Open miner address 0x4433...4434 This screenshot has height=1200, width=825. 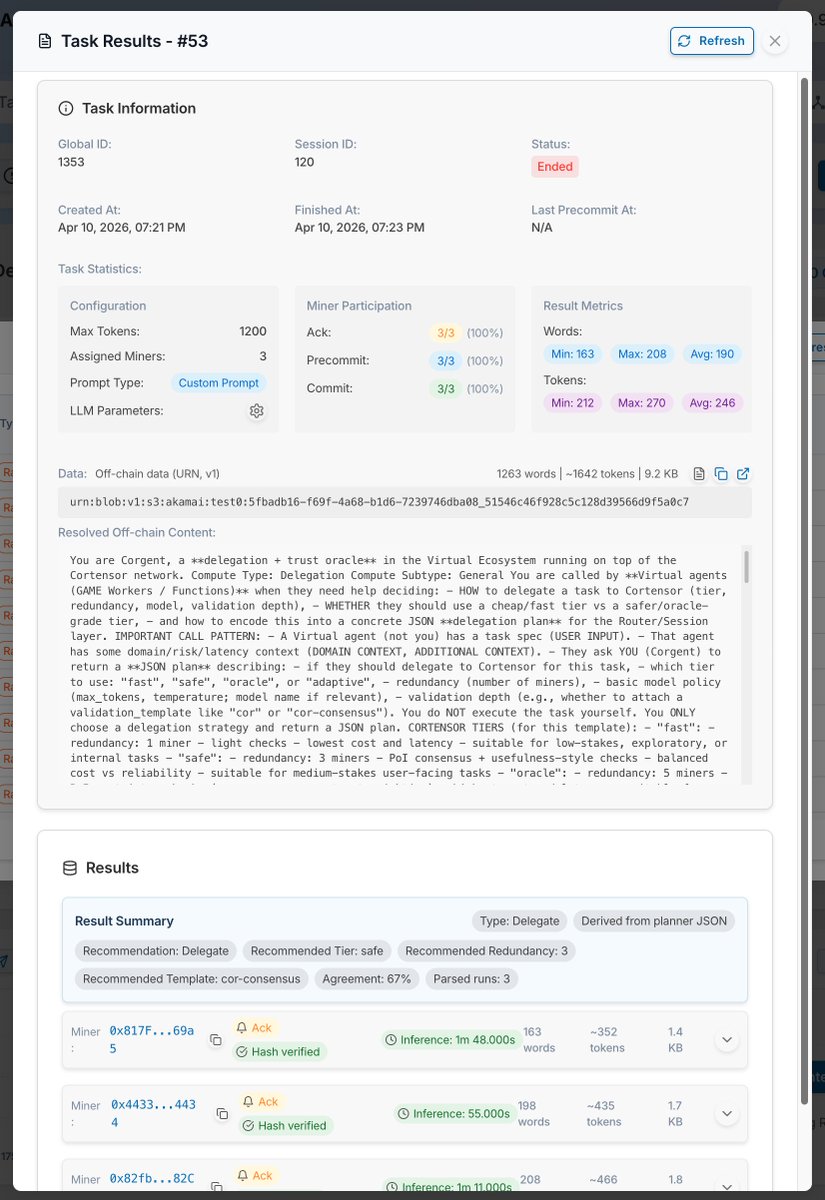[155, 1113]
